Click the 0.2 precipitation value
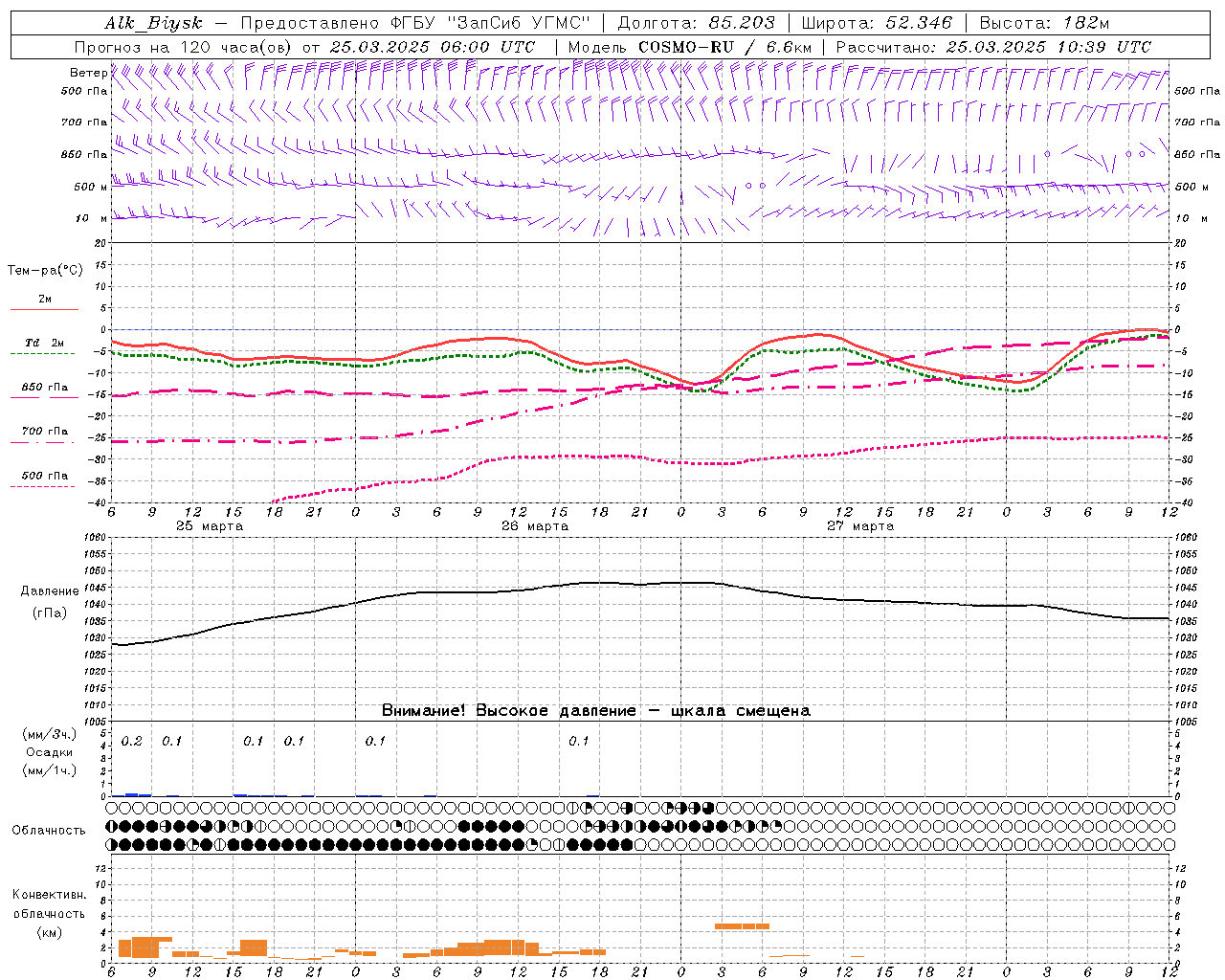 [x=132, y=742]
